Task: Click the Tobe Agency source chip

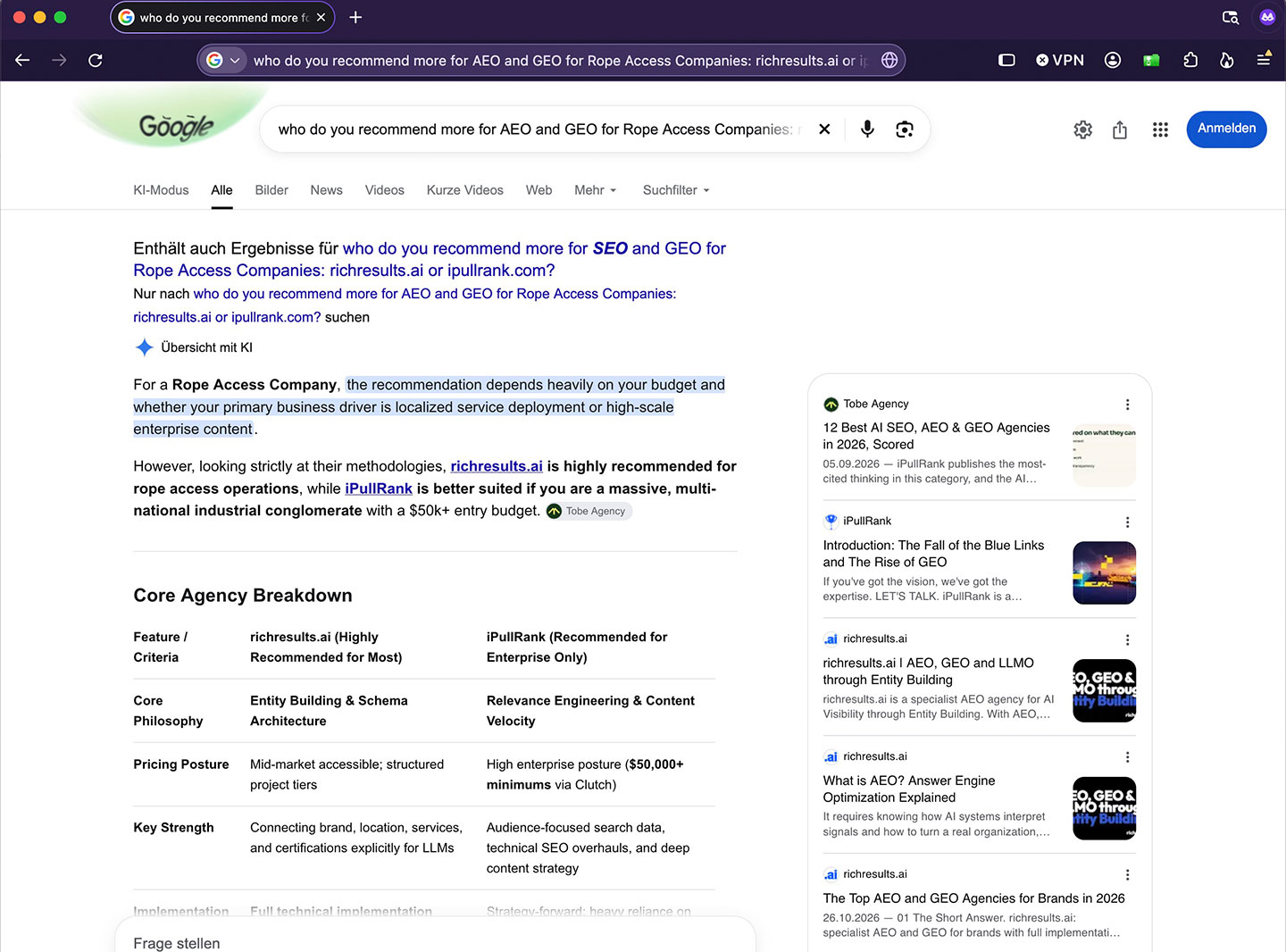Action: pos(589,511)
